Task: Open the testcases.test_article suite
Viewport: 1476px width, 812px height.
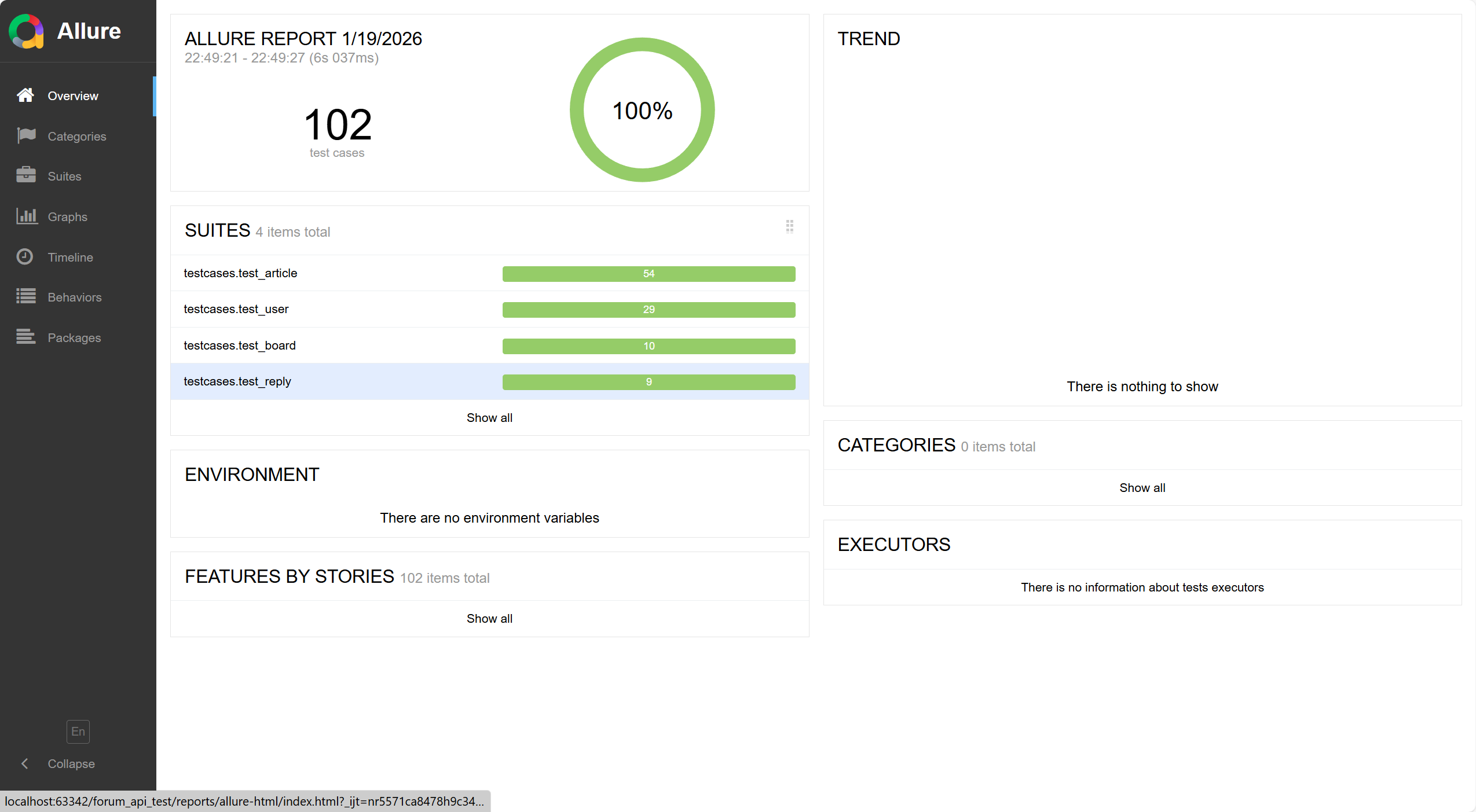Action: point(240,273)
